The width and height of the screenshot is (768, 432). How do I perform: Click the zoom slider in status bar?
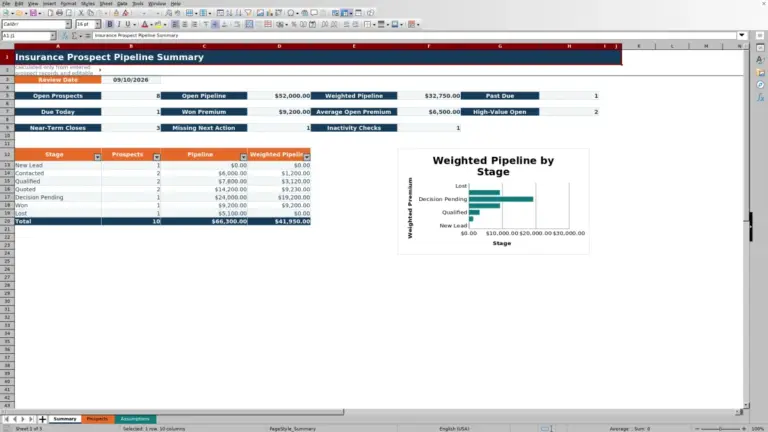(720, 429)
